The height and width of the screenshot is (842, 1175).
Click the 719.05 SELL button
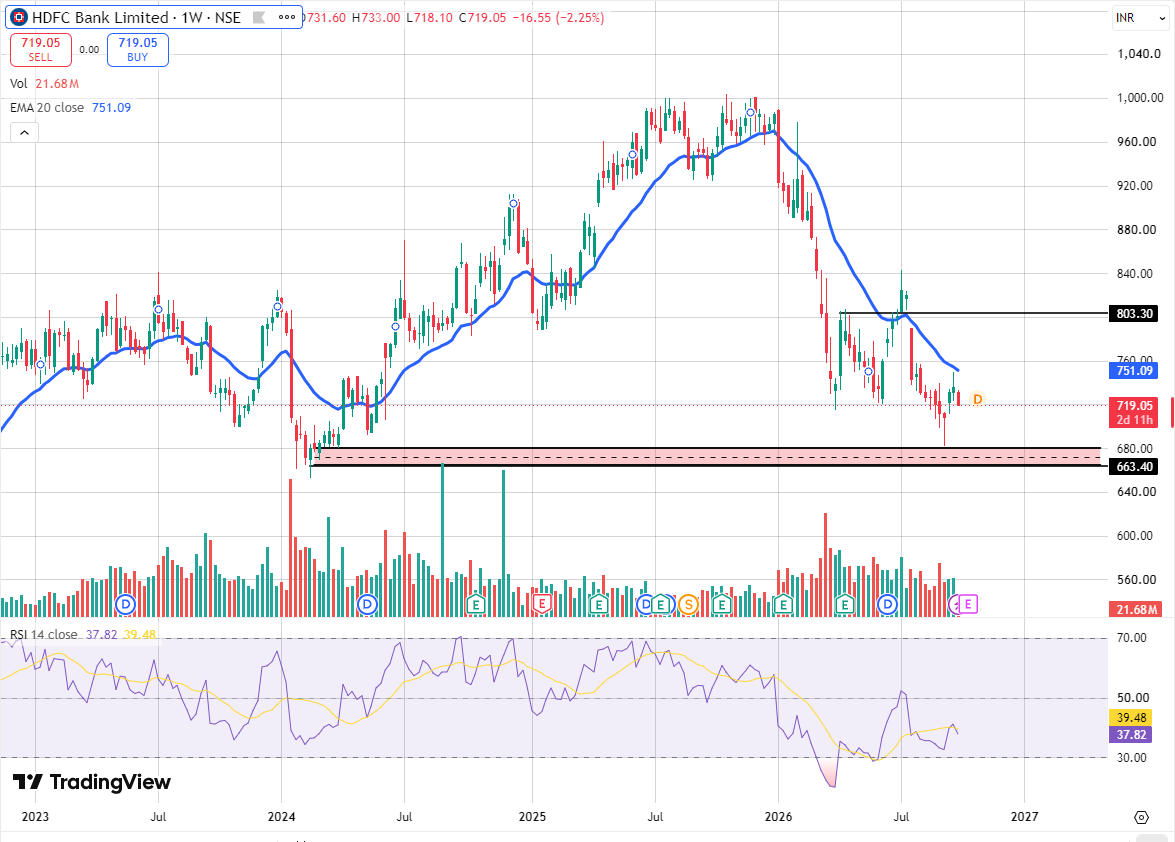click(40, 49)
